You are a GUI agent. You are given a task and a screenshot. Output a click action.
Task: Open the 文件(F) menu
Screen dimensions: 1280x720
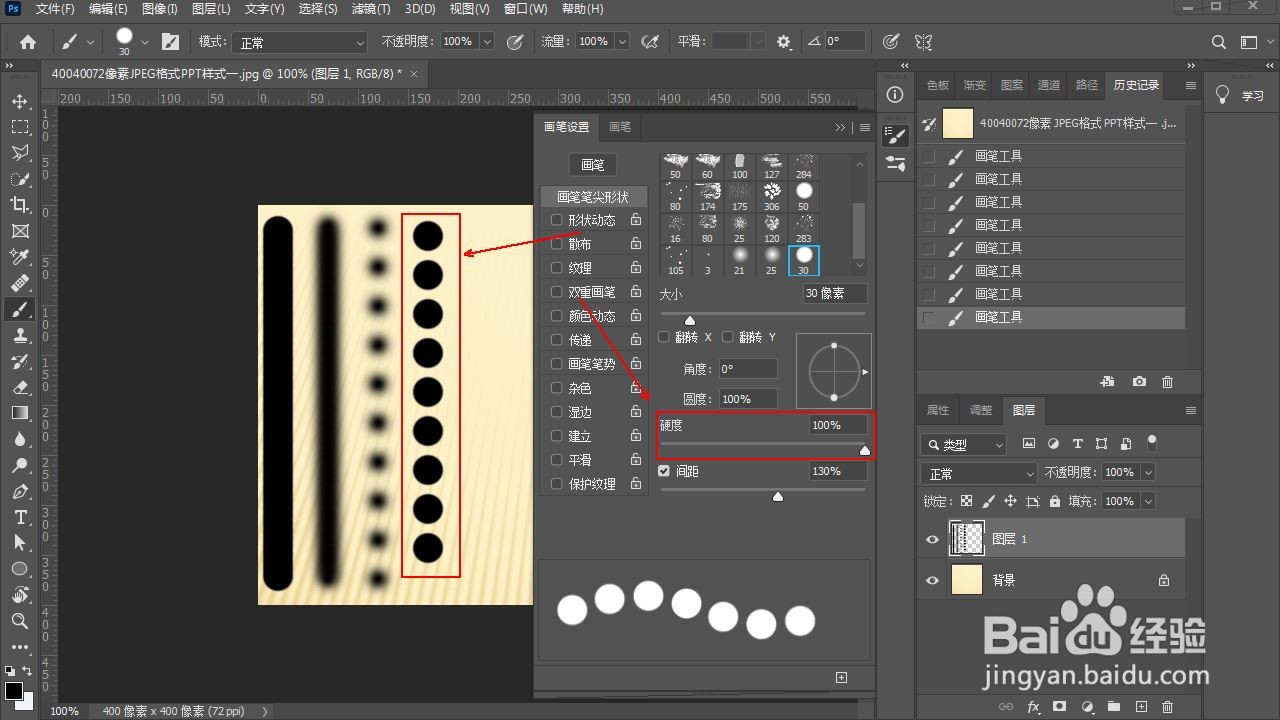click(55, 9)
